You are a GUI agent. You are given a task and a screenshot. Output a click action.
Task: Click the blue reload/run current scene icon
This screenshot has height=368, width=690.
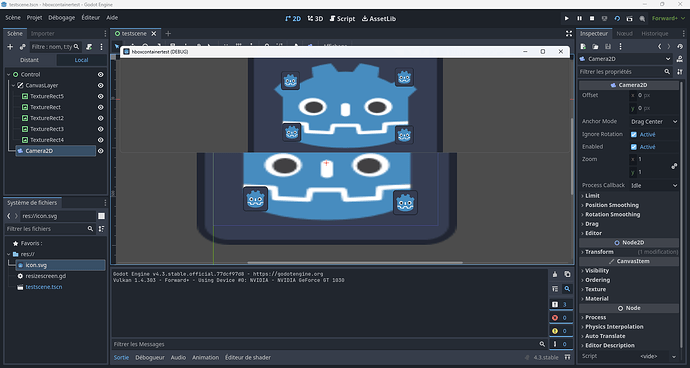tap(617, 18)
